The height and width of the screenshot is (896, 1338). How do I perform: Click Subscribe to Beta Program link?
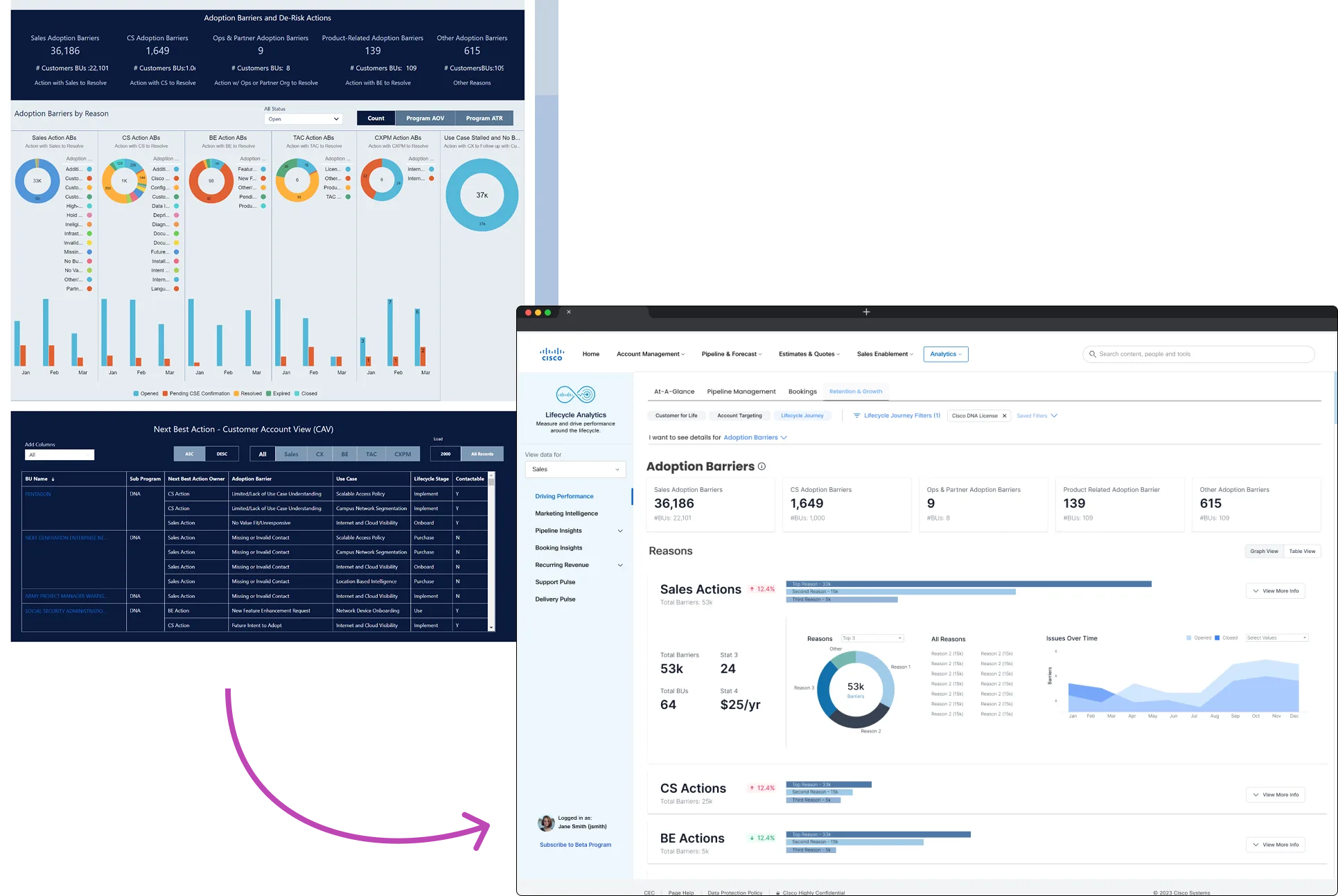point(575,845)
